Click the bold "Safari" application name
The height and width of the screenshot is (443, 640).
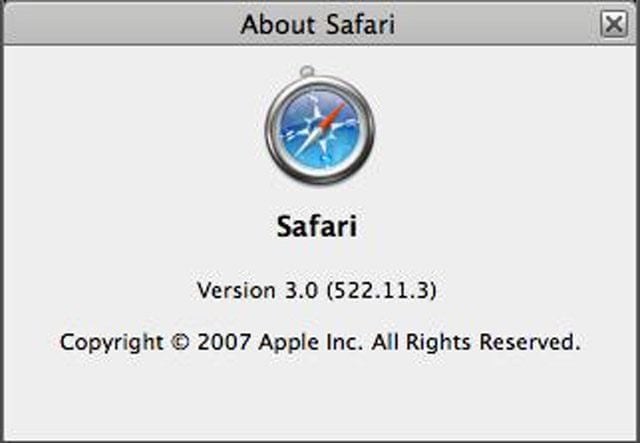[317, 226]
